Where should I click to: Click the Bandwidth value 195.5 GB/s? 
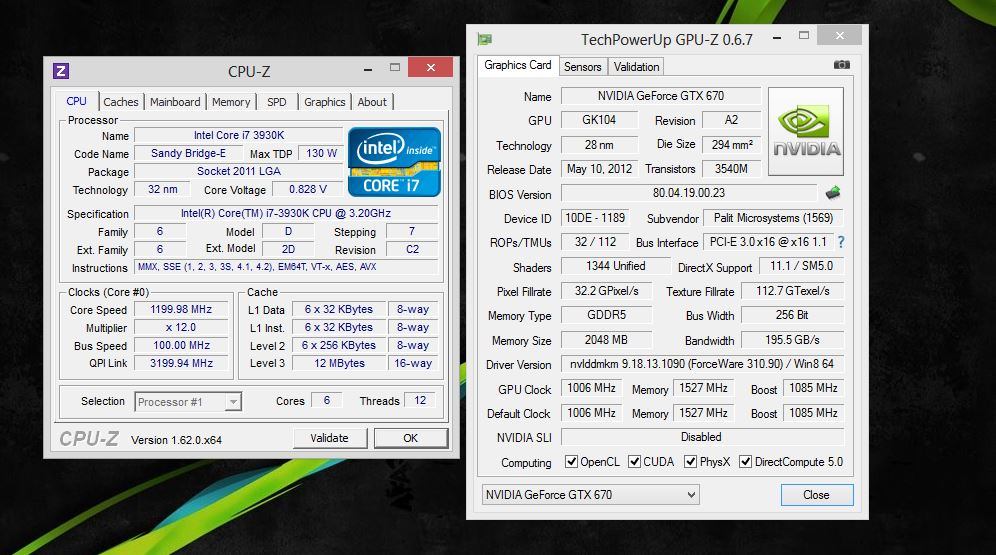[792, 340]
